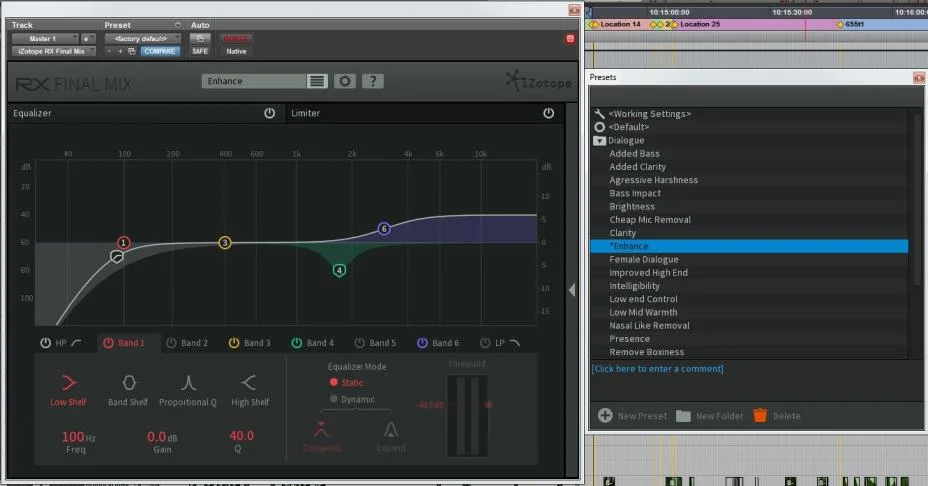Click the red target button in plugin header
The image size is (928, 486).
pyautogui.click(x=570, y=38)
